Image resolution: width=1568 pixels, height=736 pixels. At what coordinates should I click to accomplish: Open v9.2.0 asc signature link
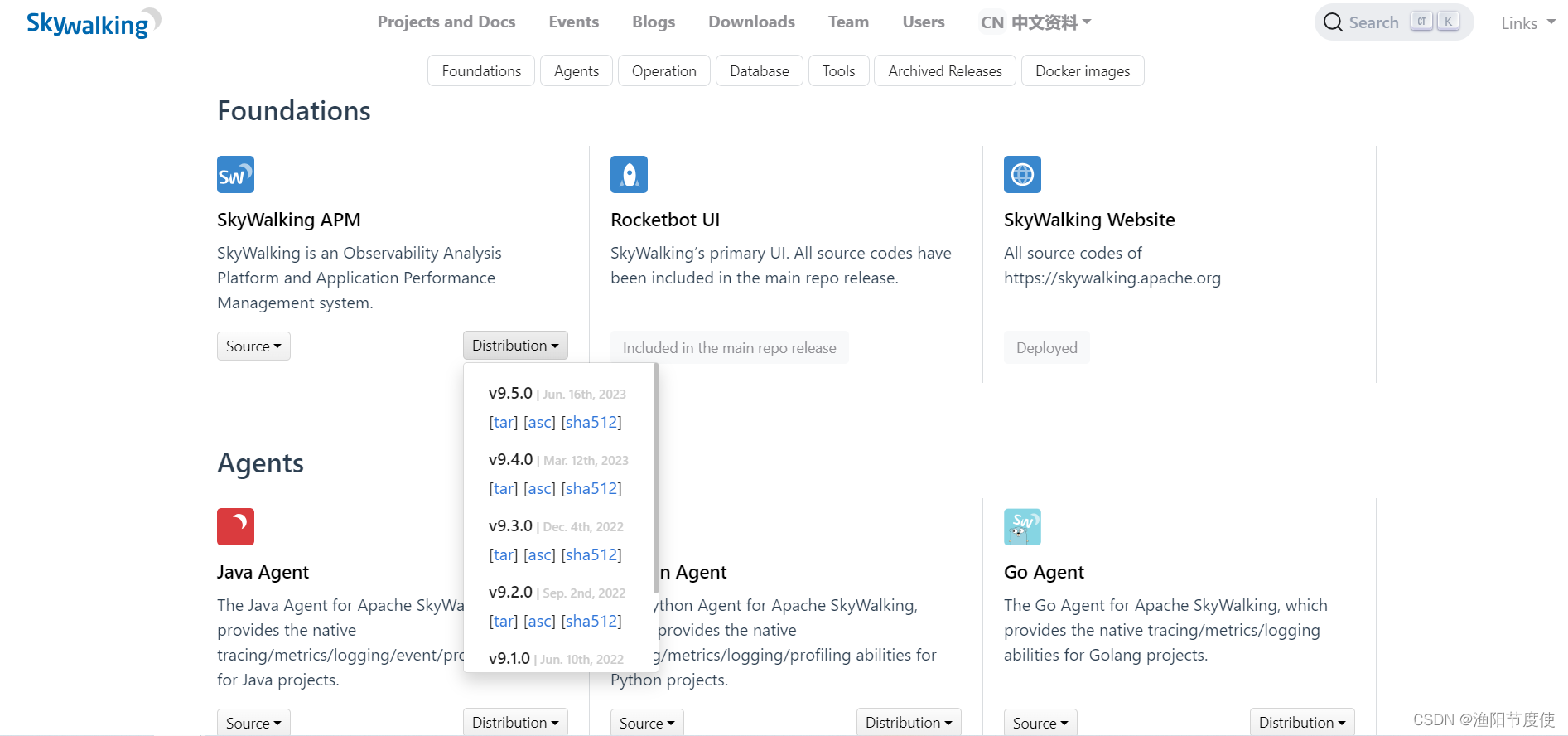(539, 621)
